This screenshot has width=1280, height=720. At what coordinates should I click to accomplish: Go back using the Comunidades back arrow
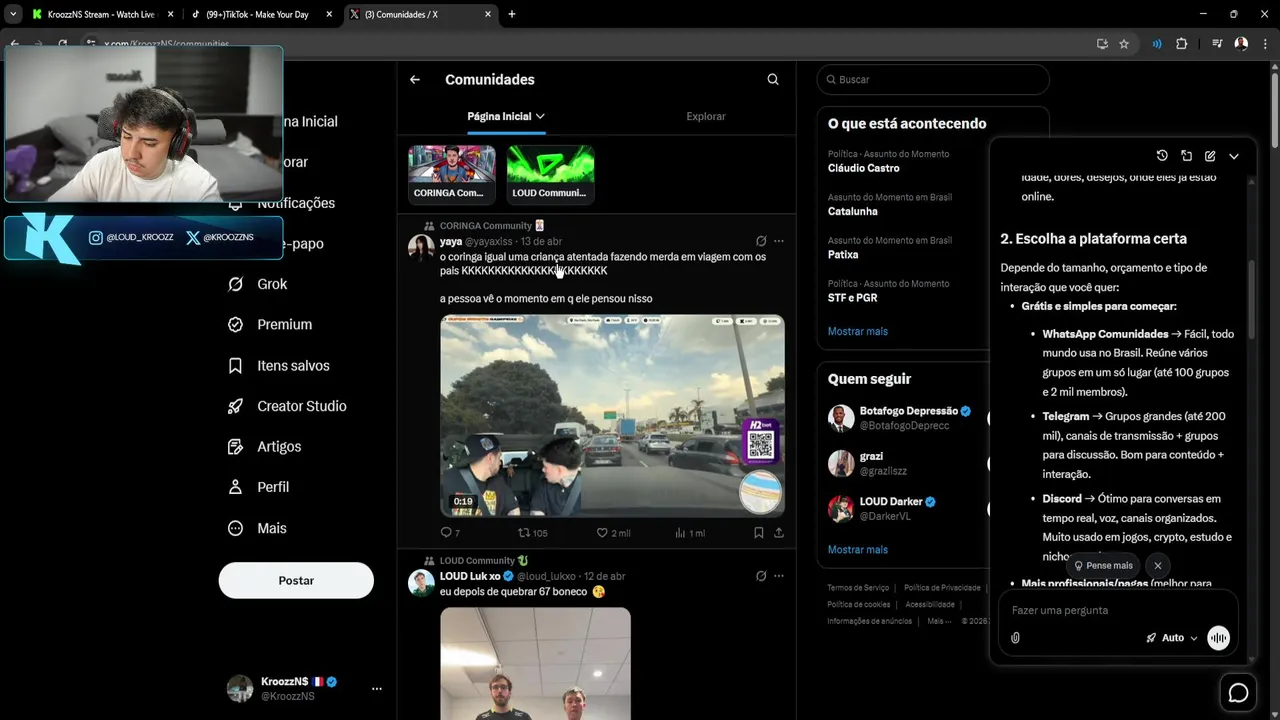[415, 80]
